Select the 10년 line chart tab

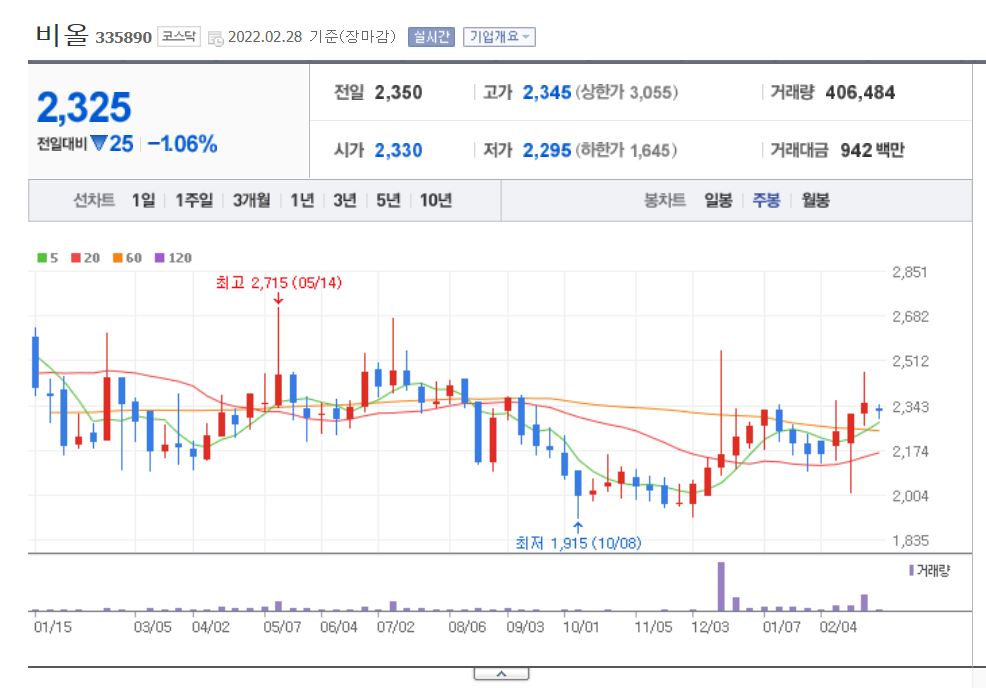436,200
